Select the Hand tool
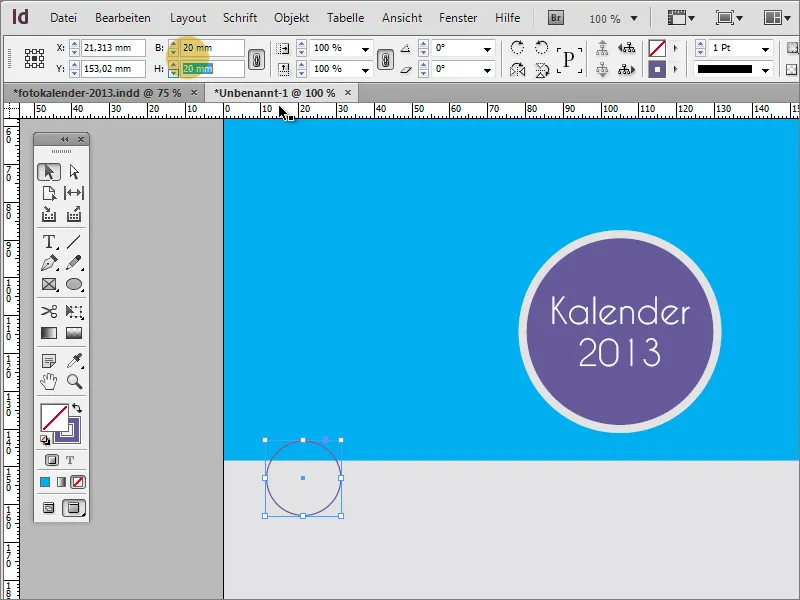 49,382
